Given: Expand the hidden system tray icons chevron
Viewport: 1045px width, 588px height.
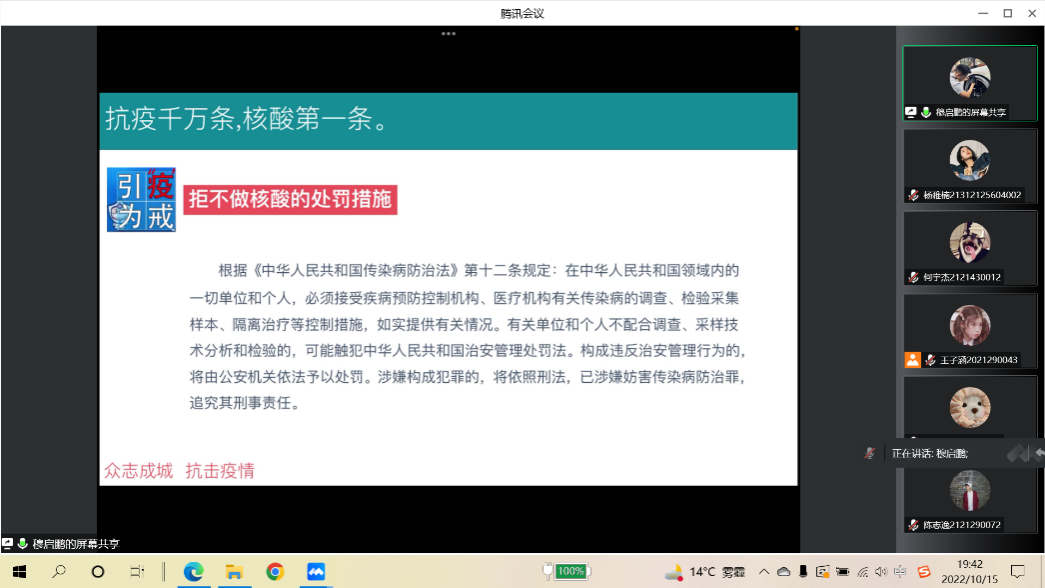Looking at the screenshot, I should 764,572.
